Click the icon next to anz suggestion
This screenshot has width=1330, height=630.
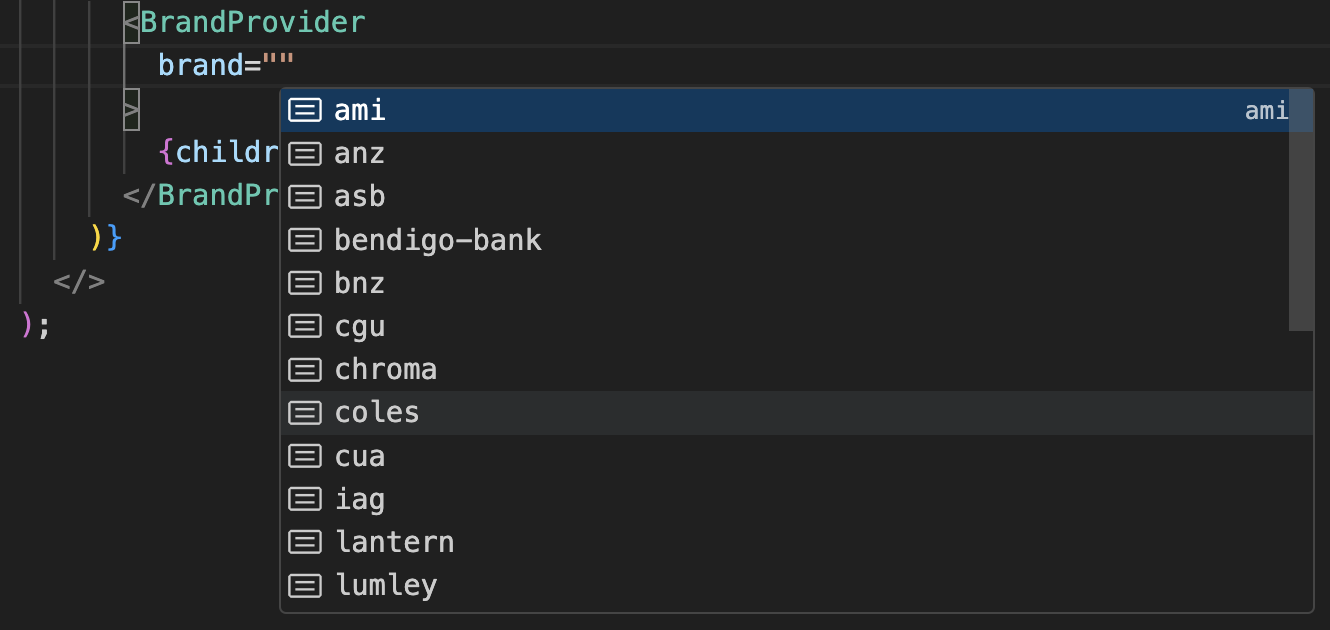pyautogui.click(x=304, y=154)
